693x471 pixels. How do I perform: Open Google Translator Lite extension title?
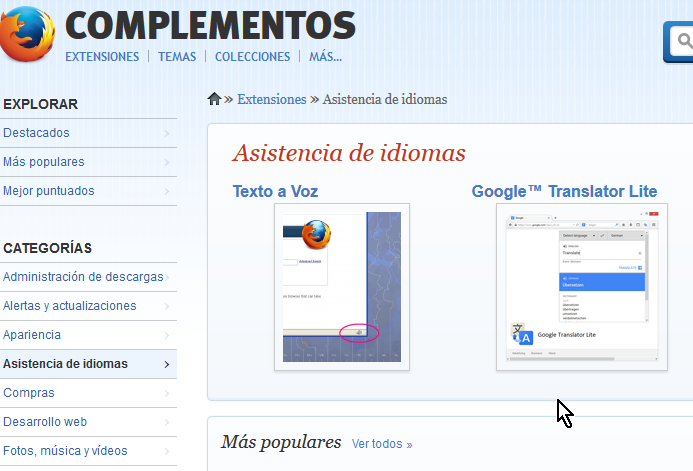click(564, 191)
